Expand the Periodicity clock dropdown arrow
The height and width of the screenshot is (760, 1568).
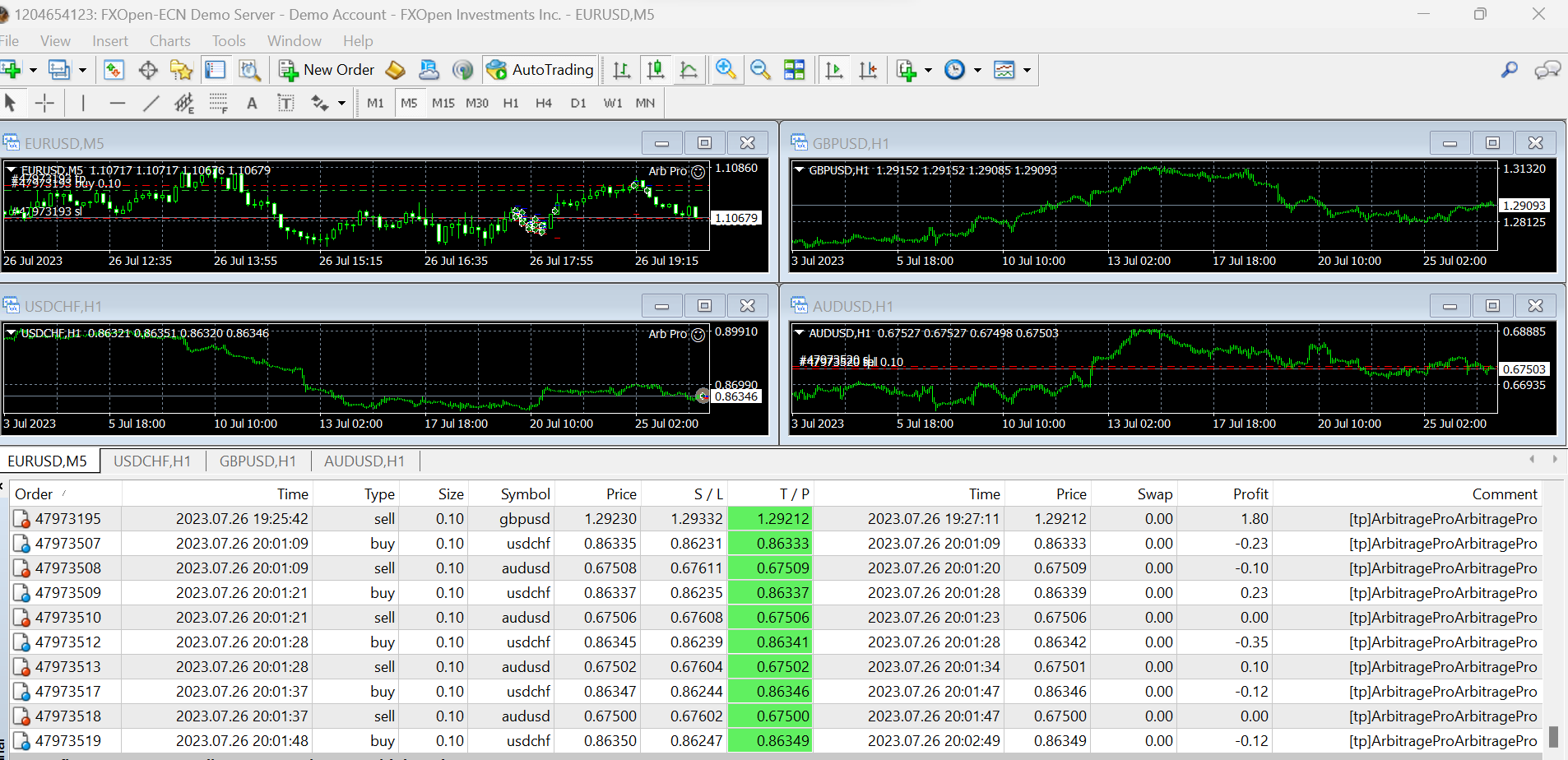977,70
